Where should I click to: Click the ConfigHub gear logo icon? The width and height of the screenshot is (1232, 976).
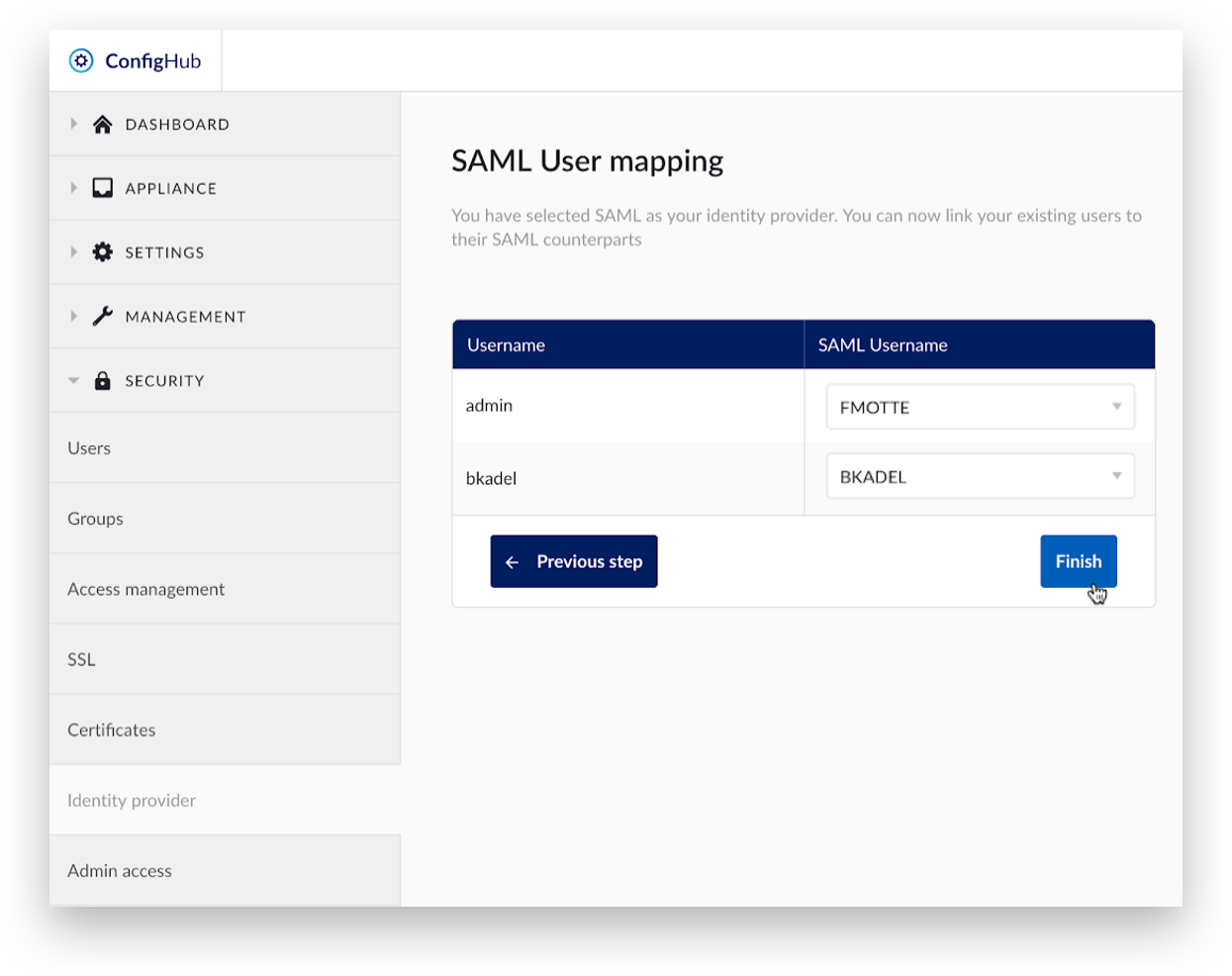81,60
